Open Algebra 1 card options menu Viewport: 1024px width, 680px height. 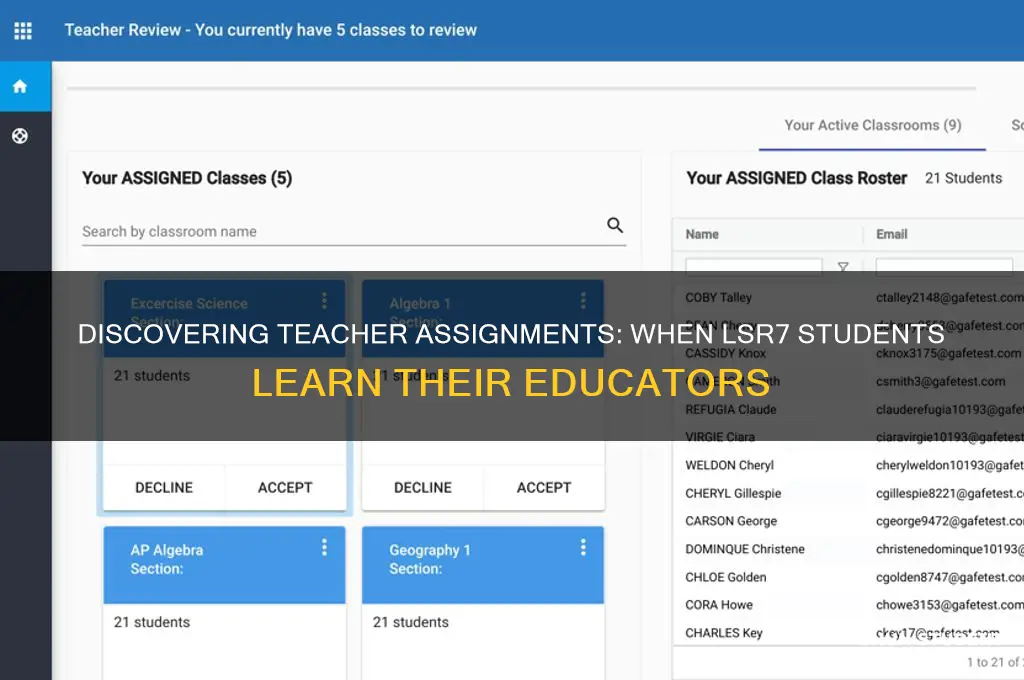(x=583, y=301)
